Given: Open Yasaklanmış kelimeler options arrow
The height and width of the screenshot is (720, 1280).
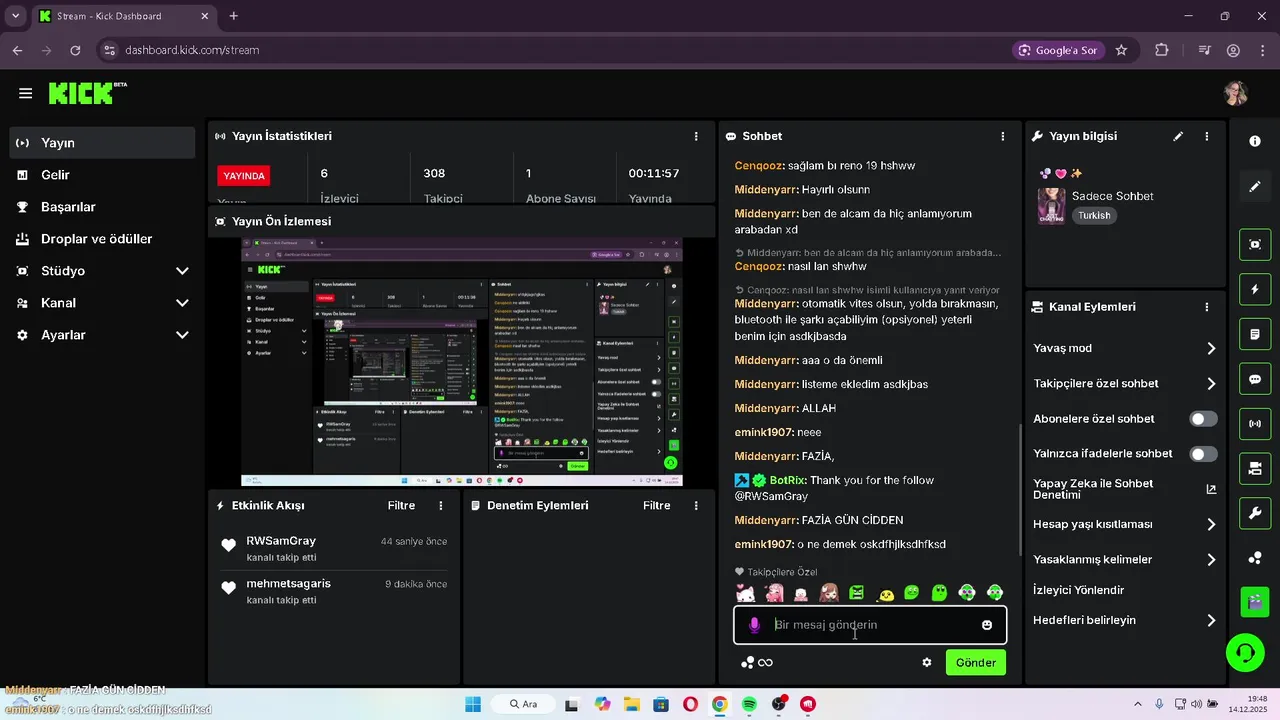Looking at the screenshot, I should tap(1211, 560).
